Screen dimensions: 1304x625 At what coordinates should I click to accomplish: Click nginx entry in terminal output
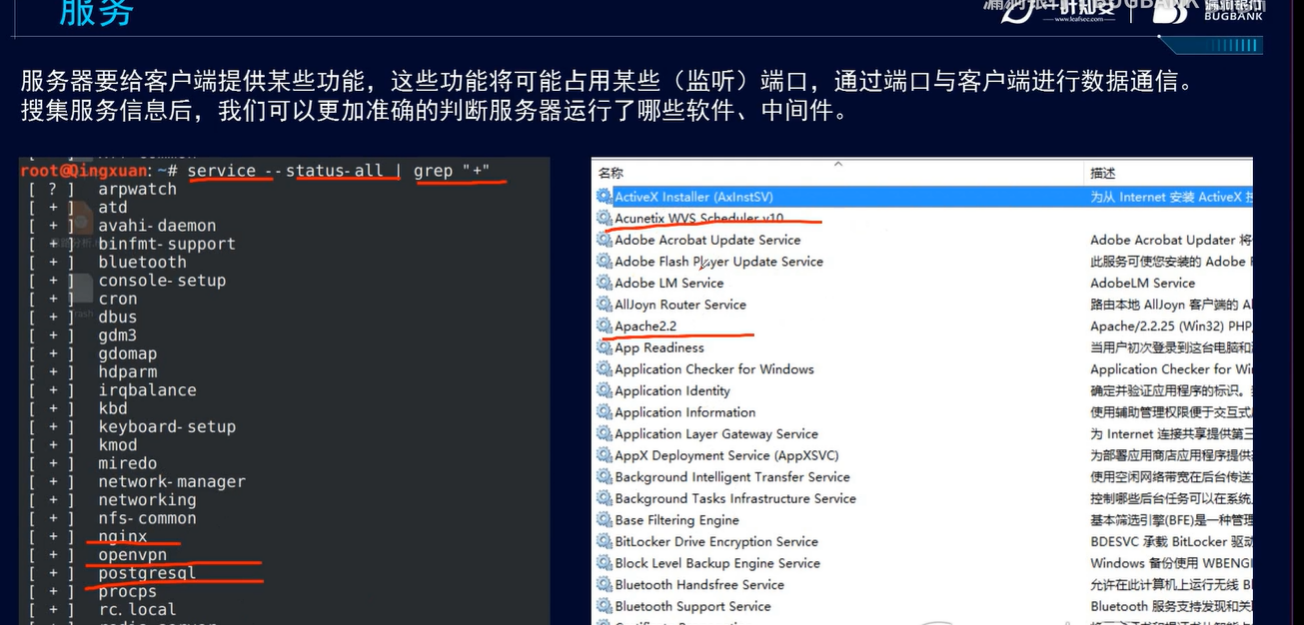123,537
